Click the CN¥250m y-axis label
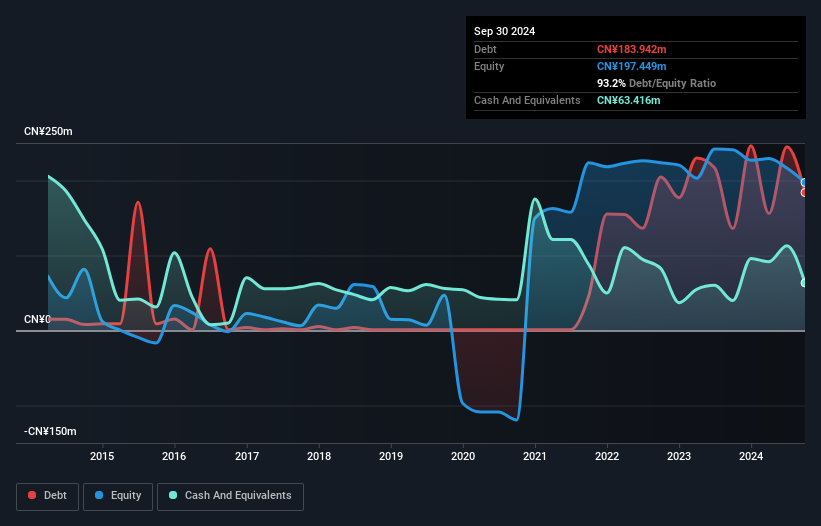This screenshot has height=526, width=821. (x=48, y=131)
